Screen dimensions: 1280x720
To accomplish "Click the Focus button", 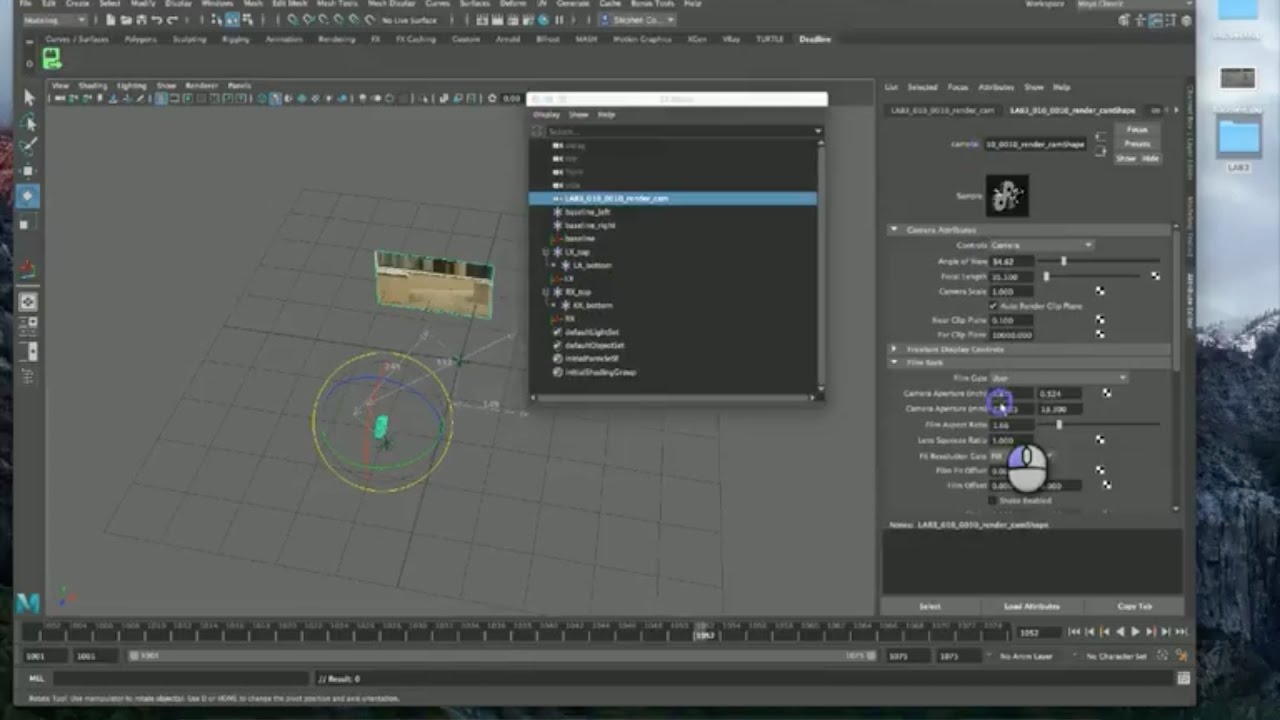I will pos(1137,130).
